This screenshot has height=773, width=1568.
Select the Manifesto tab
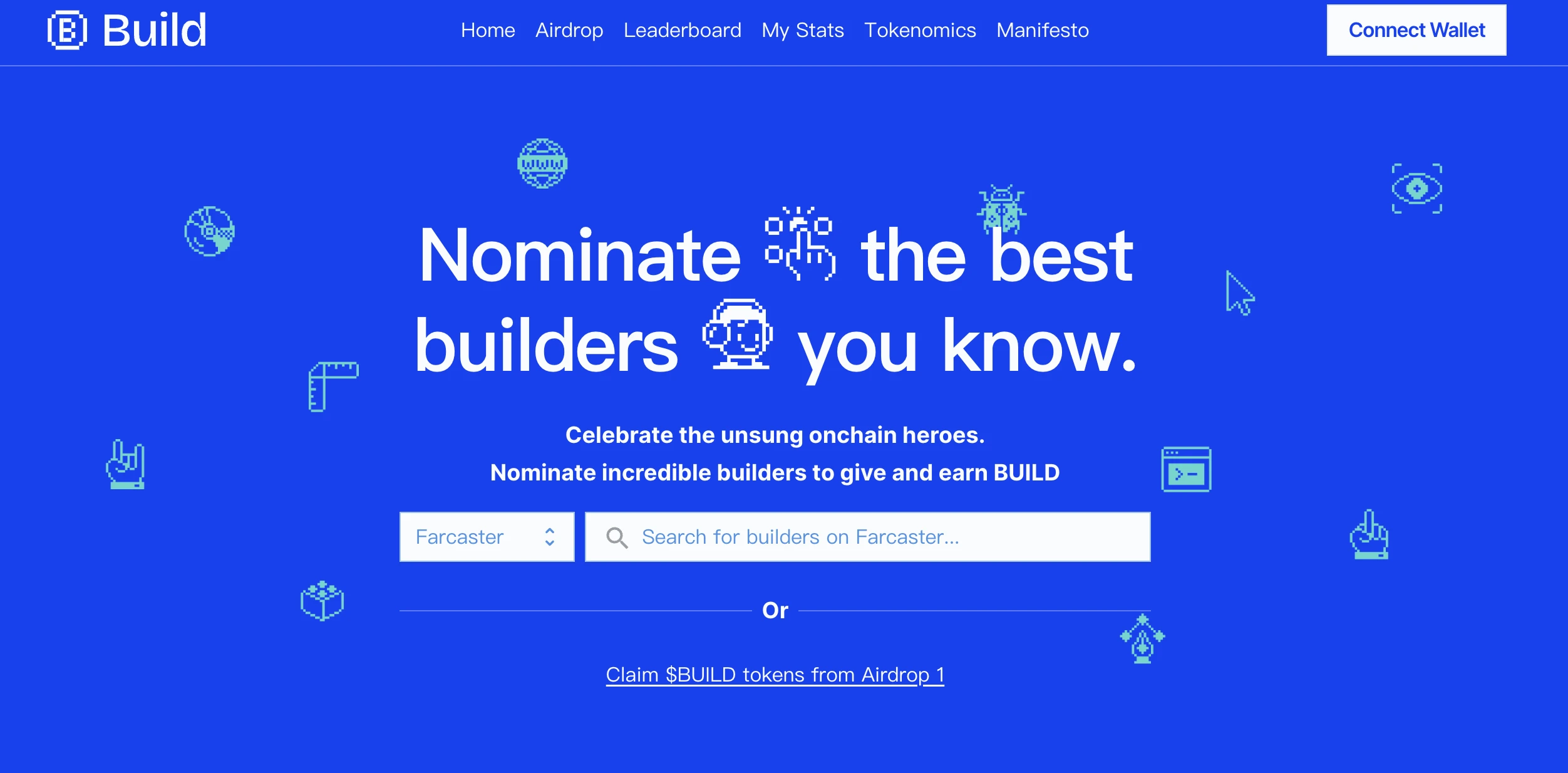pos(1044,30)
